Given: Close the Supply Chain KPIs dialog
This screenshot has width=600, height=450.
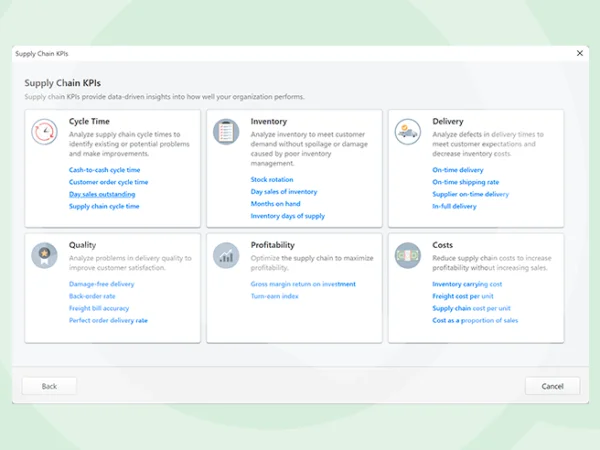Looking at the screenshot, I should (580, 53).
